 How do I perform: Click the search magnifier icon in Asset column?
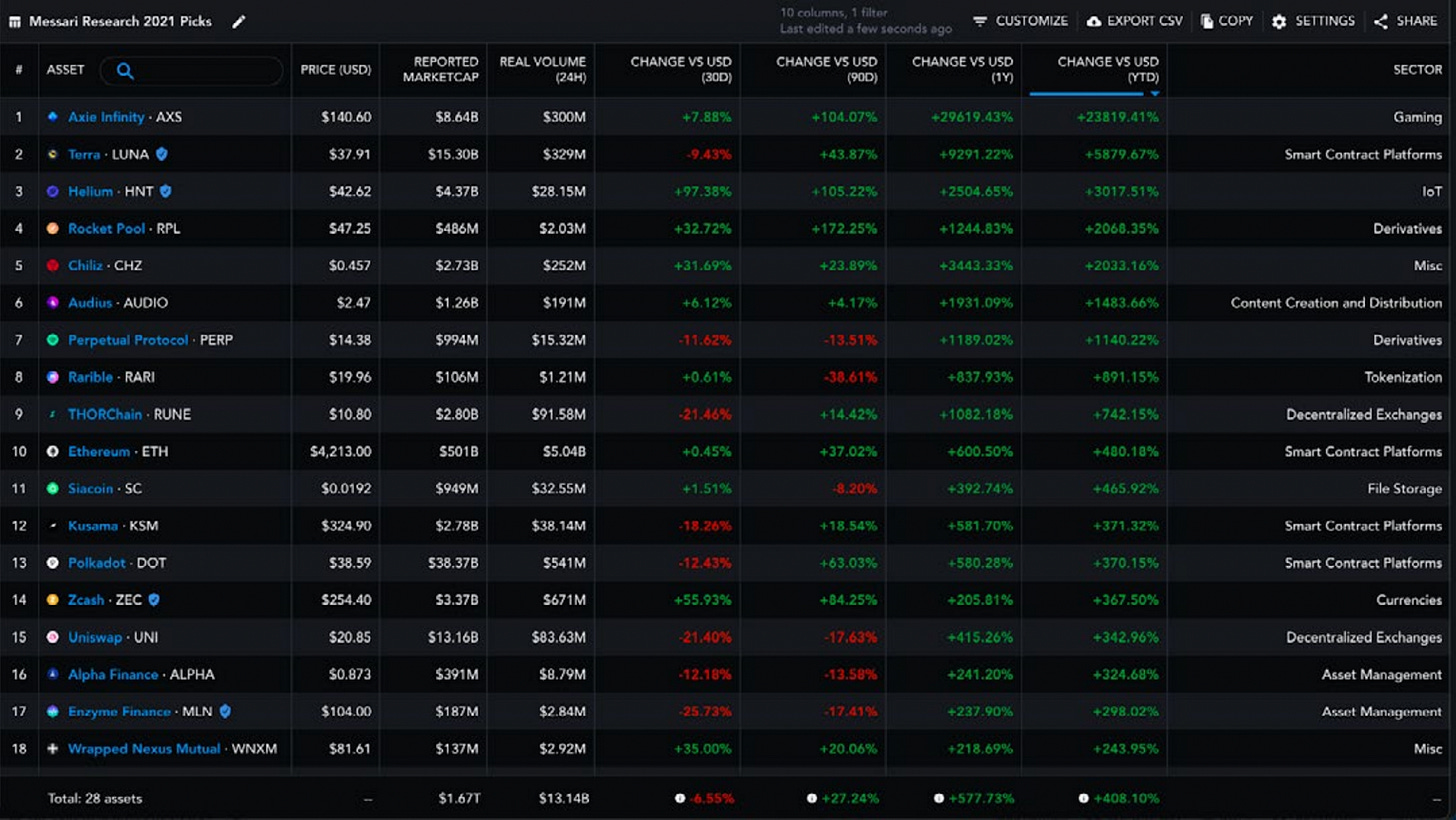[125, 70]
